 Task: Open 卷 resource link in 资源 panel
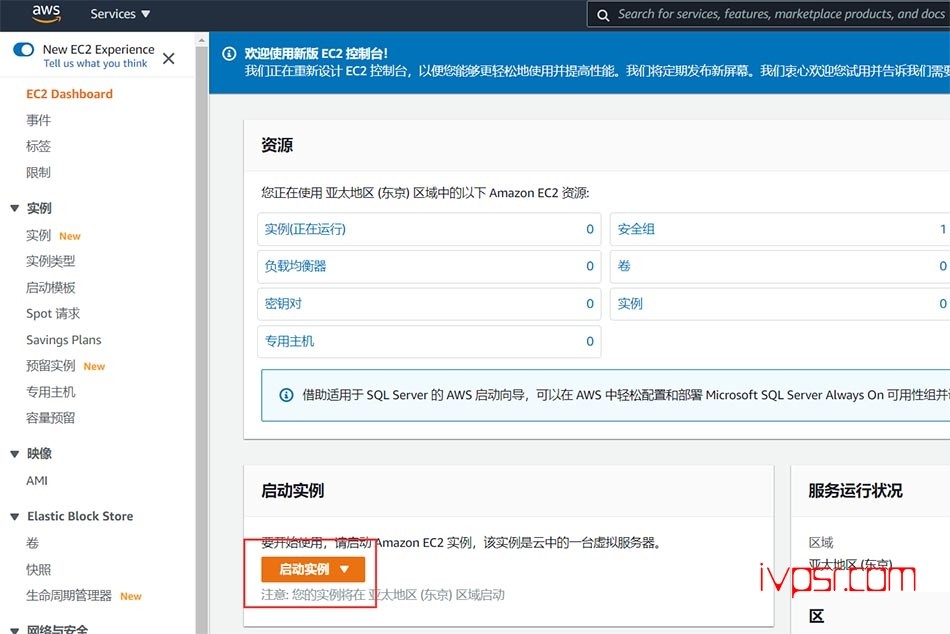pos(623,266)
